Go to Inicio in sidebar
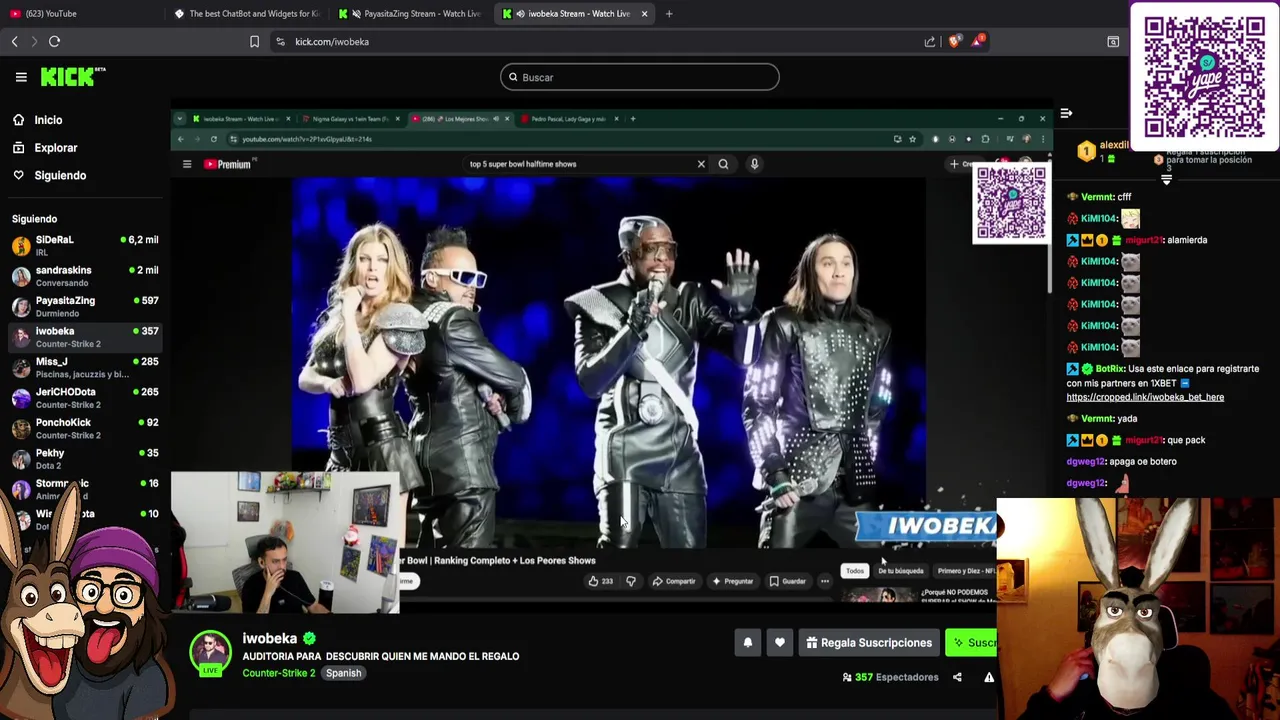The width and height of the screenshot is (1280, 720). click(48, 120)
